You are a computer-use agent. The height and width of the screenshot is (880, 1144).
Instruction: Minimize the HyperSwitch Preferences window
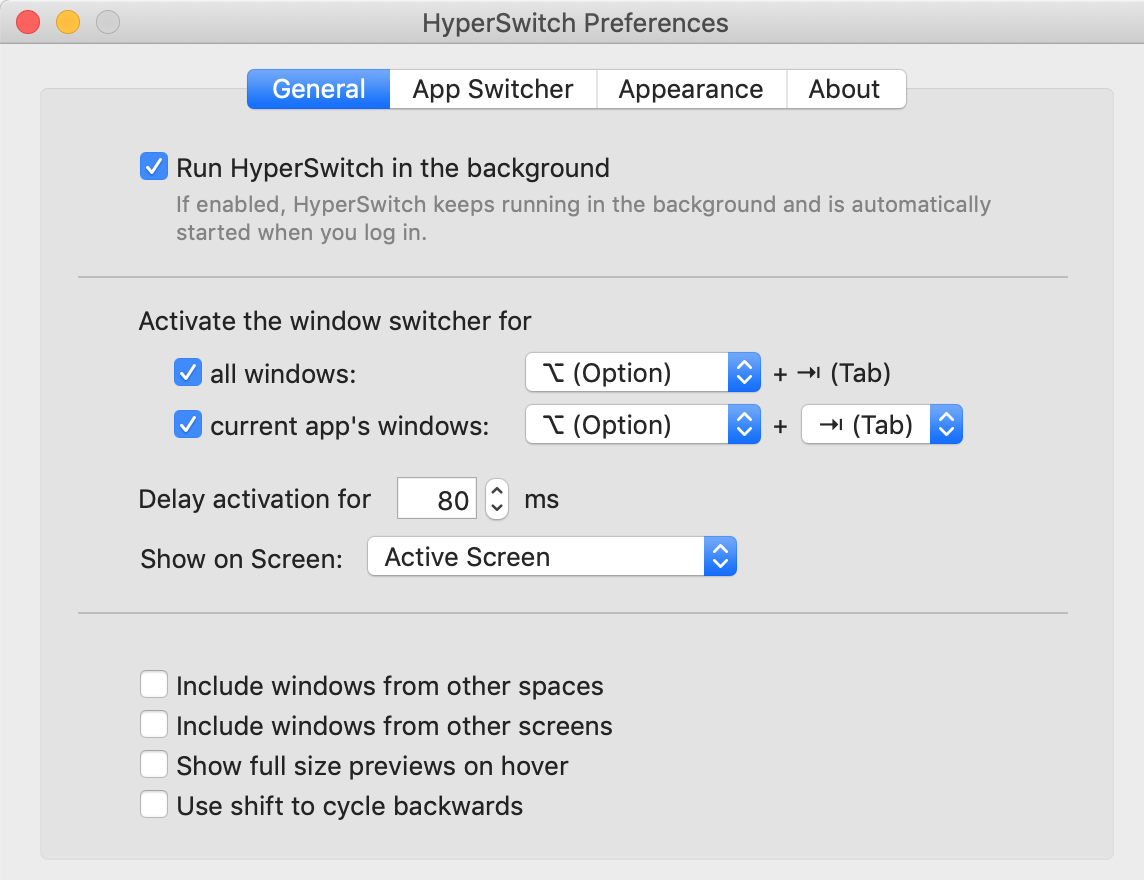pos(68,22)
